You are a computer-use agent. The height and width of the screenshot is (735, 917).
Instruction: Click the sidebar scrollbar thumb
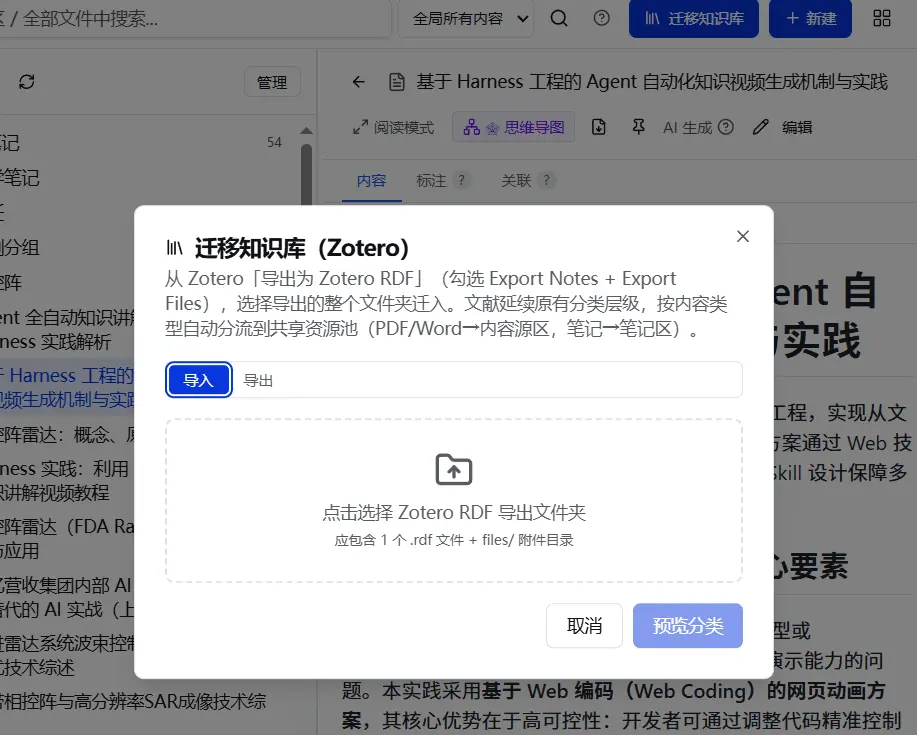click(306, 175)
